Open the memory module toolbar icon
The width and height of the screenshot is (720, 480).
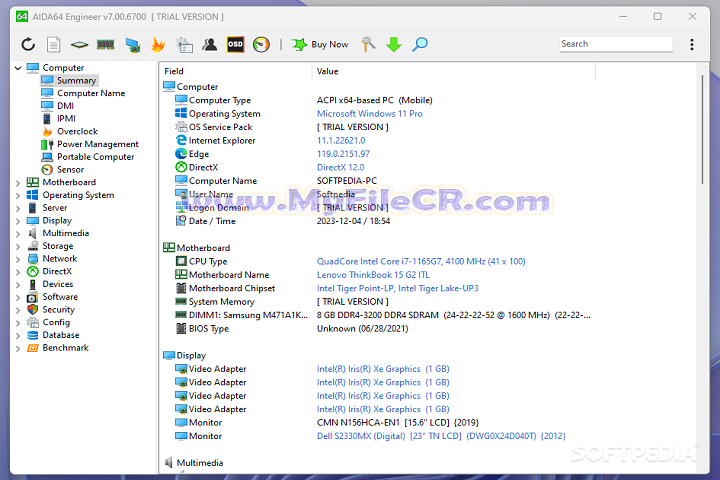point(106,45)
